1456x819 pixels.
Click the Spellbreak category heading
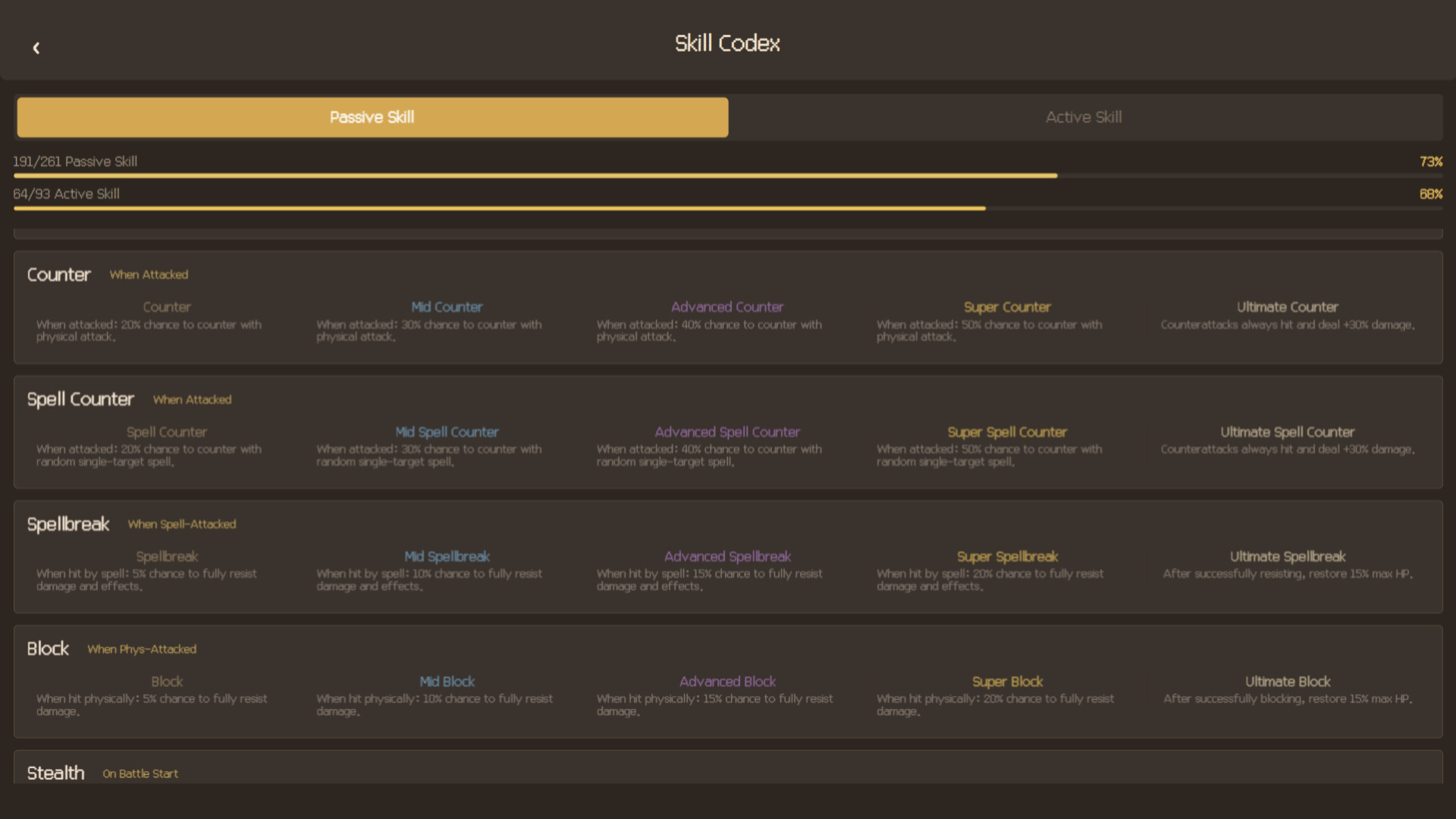click(68, 524)
